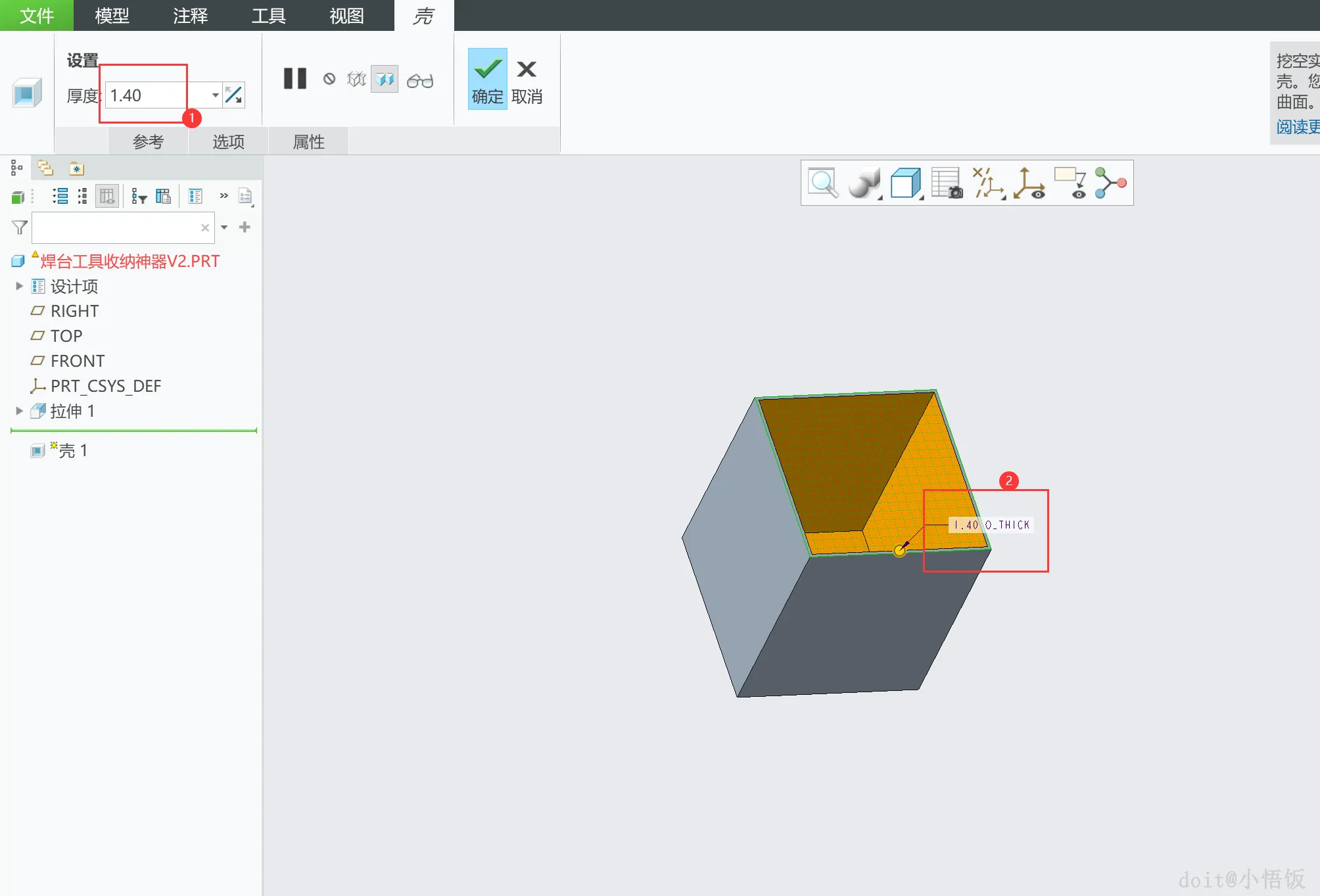Screen dimensions: 1320x896
Task: Open the 选项 panel tab
Action: pyautogui.click(x=228, y=141)
